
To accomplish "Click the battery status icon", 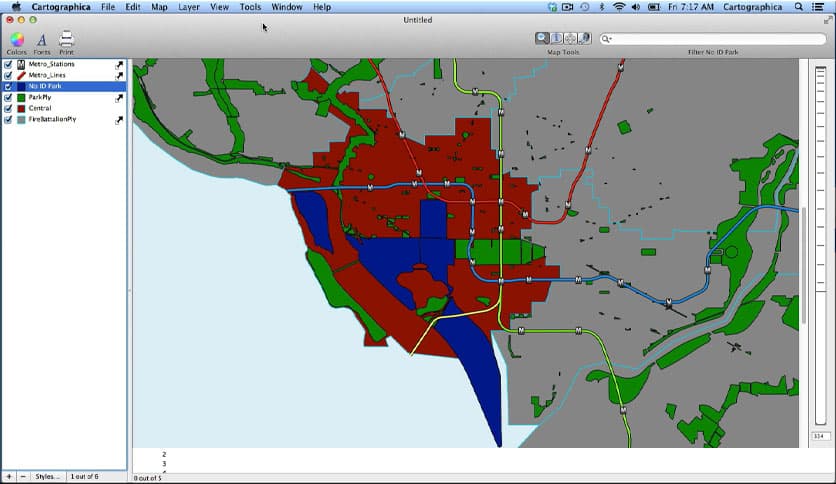I will pos(654,7).
